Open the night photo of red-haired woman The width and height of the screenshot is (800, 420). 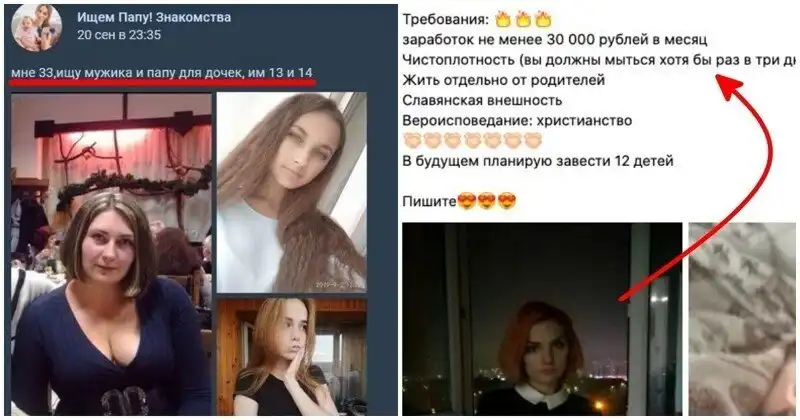542,319
